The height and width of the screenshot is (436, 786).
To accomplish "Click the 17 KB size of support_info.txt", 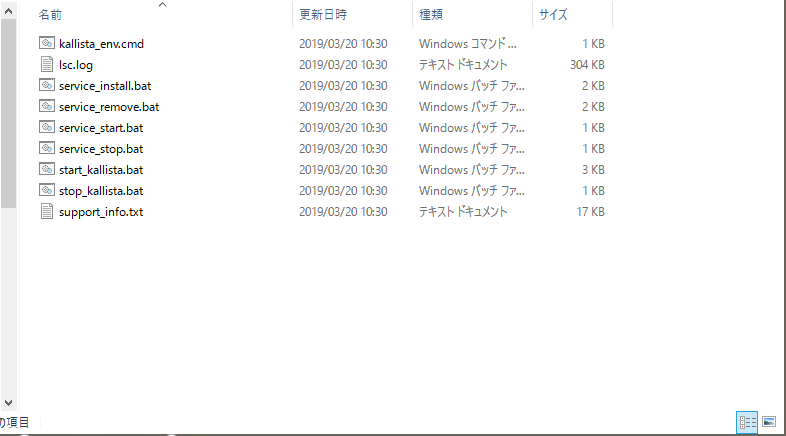I will tap(591, 212).
